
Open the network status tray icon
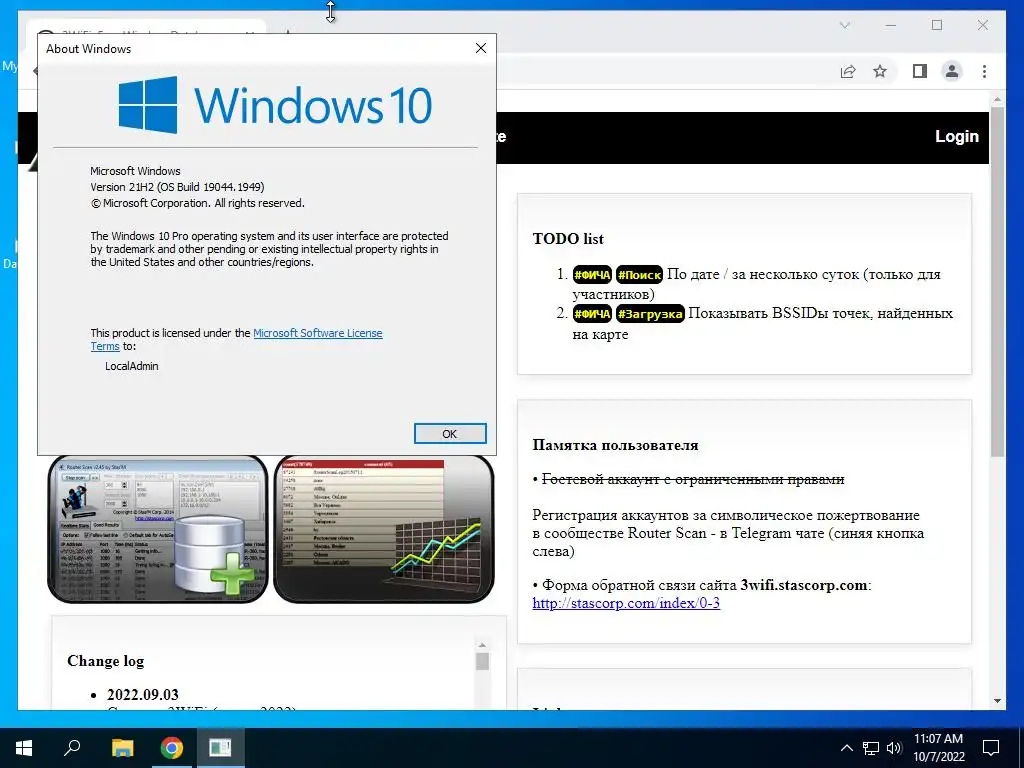tap(871, 748)
